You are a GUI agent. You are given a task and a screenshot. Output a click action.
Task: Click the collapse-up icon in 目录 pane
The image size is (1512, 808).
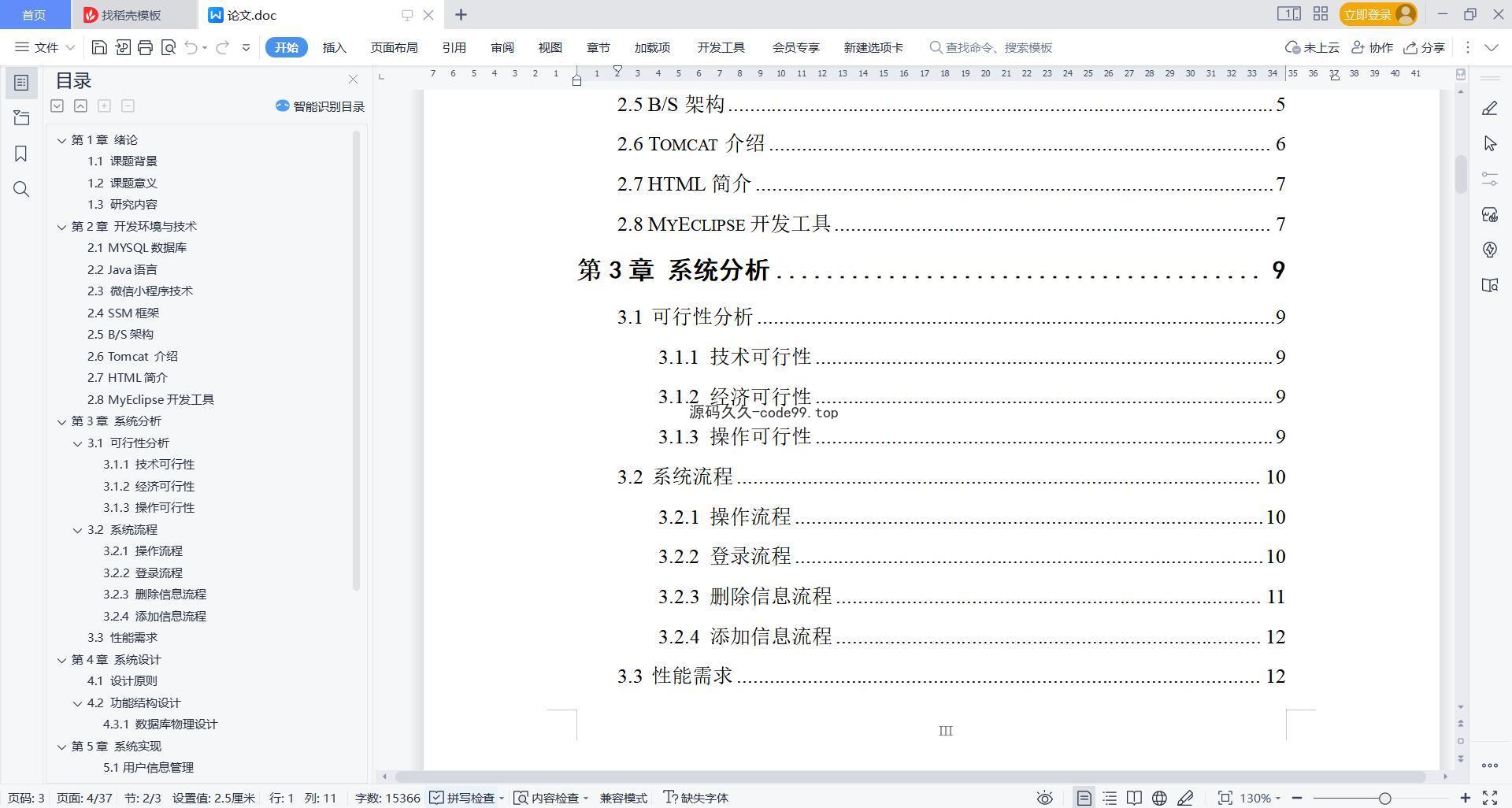(x=80, y=106)
